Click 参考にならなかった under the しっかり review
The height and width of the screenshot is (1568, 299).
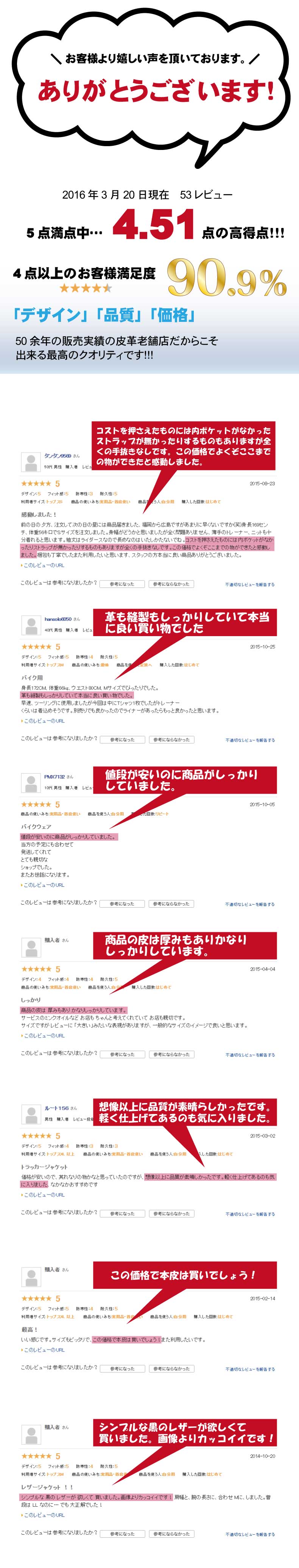(x=171, y=1054)
